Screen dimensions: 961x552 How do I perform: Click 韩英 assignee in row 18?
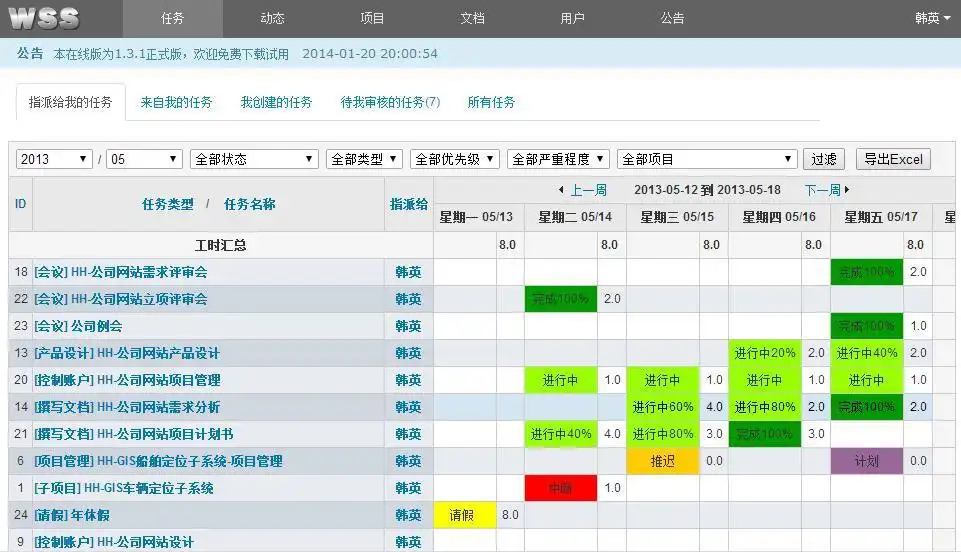[x=408, y=272]
